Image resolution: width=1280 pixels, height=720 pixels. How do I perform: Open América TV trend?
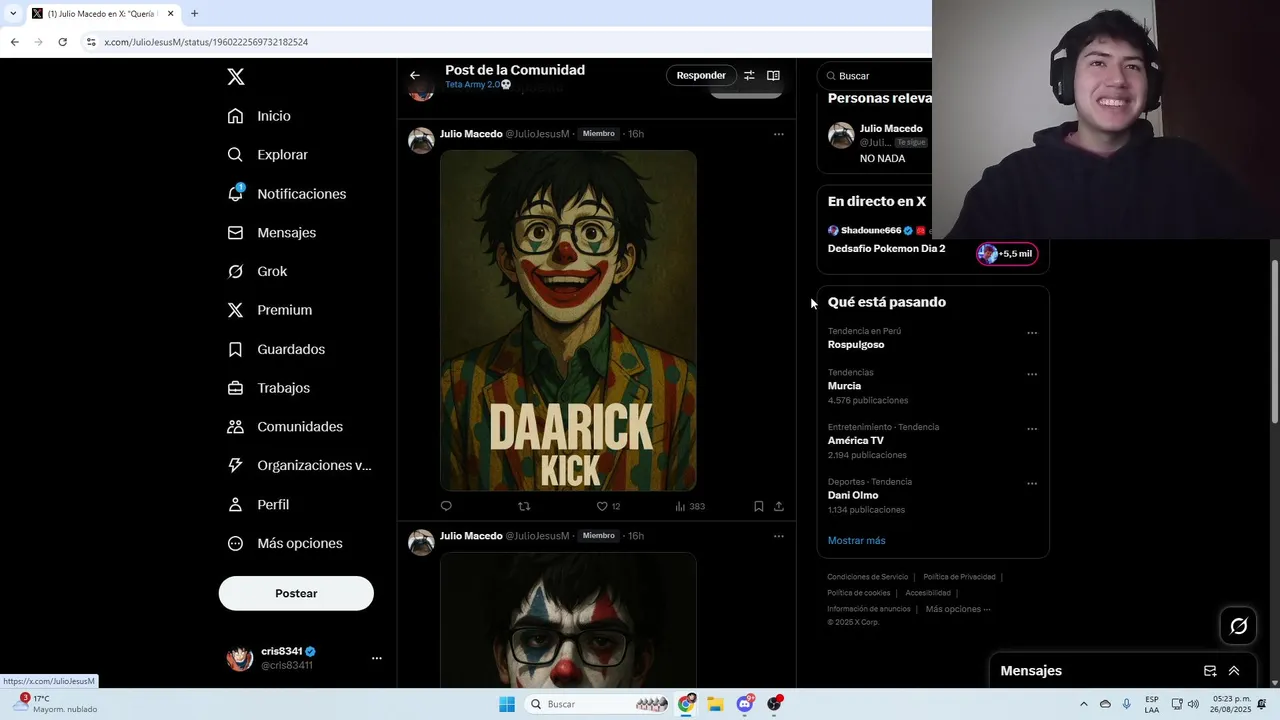click(x=856, y=441)
